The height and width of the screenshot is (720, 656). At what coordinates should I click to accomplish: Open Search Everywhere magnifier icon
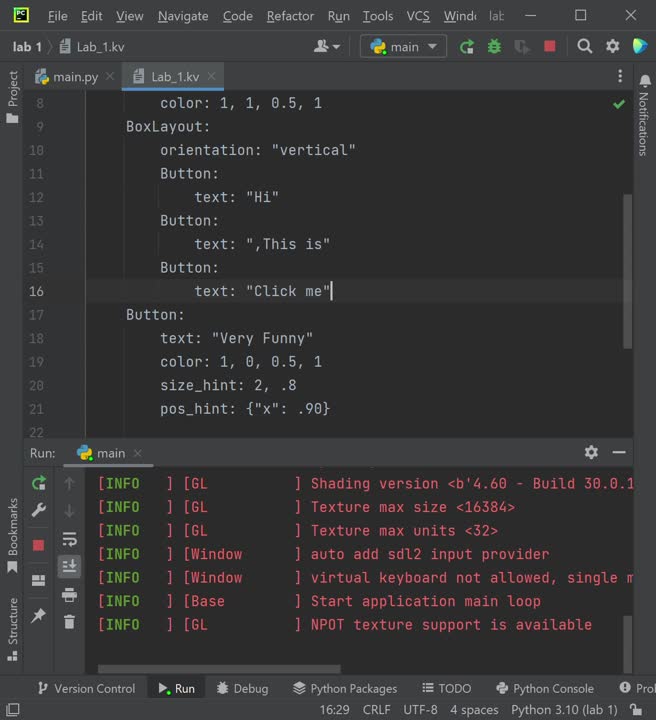(x=585, y=47)
